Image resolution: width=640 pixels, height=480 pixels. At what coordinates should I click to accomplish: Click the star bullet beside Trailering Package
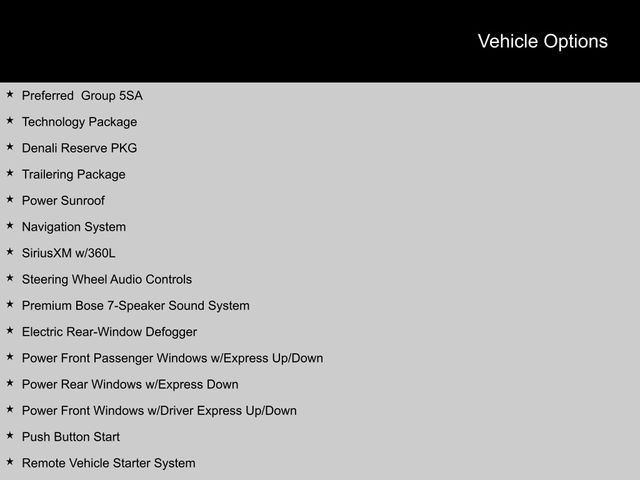[x=9, y=173]
